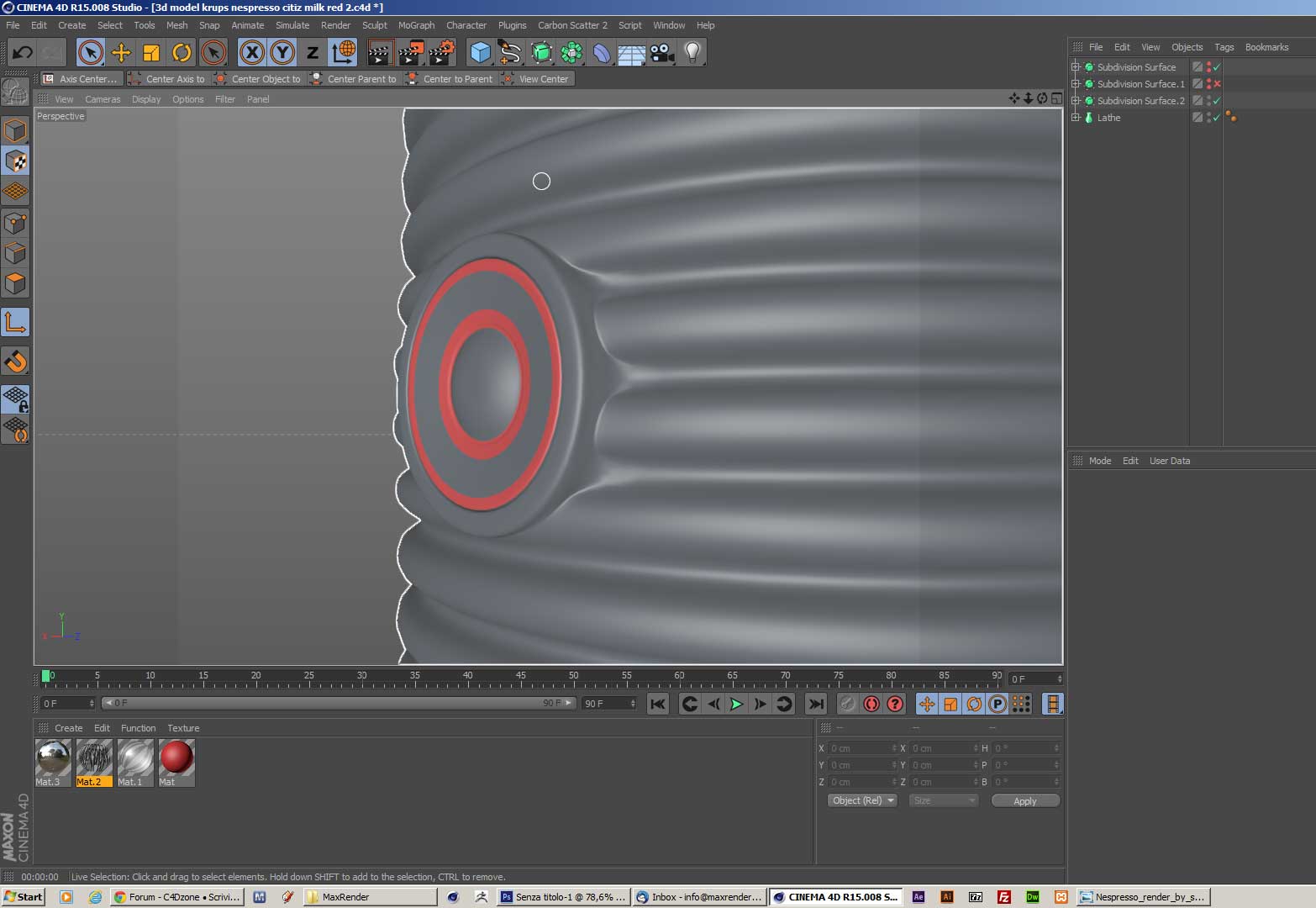Open the Sculpt menu
1316x908 pixels.
point(375,25)
